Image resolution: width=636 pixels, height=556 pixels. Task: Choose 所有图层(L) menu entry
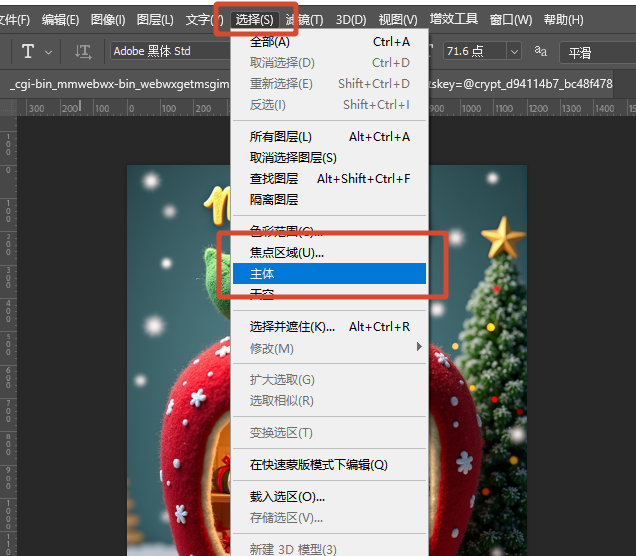[x=329, y=137]
